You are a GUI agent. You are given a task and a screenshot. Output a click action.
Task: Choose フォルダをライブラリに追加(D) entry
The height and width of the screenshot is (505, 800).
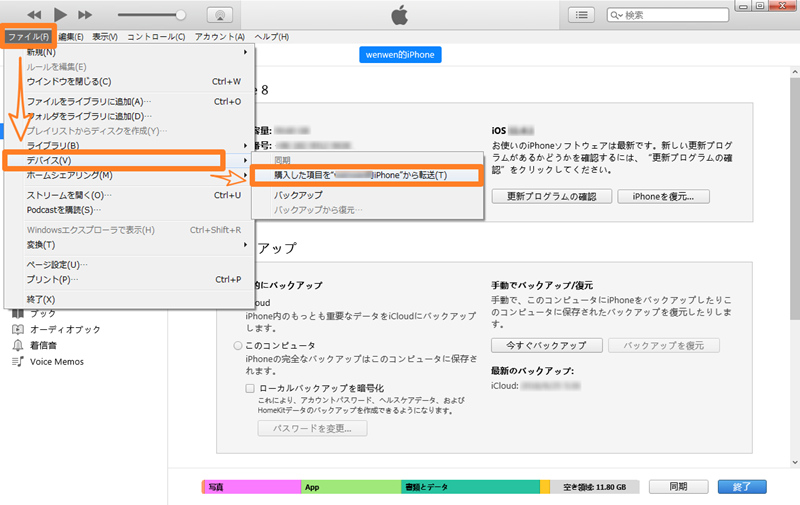coord(130,116)
